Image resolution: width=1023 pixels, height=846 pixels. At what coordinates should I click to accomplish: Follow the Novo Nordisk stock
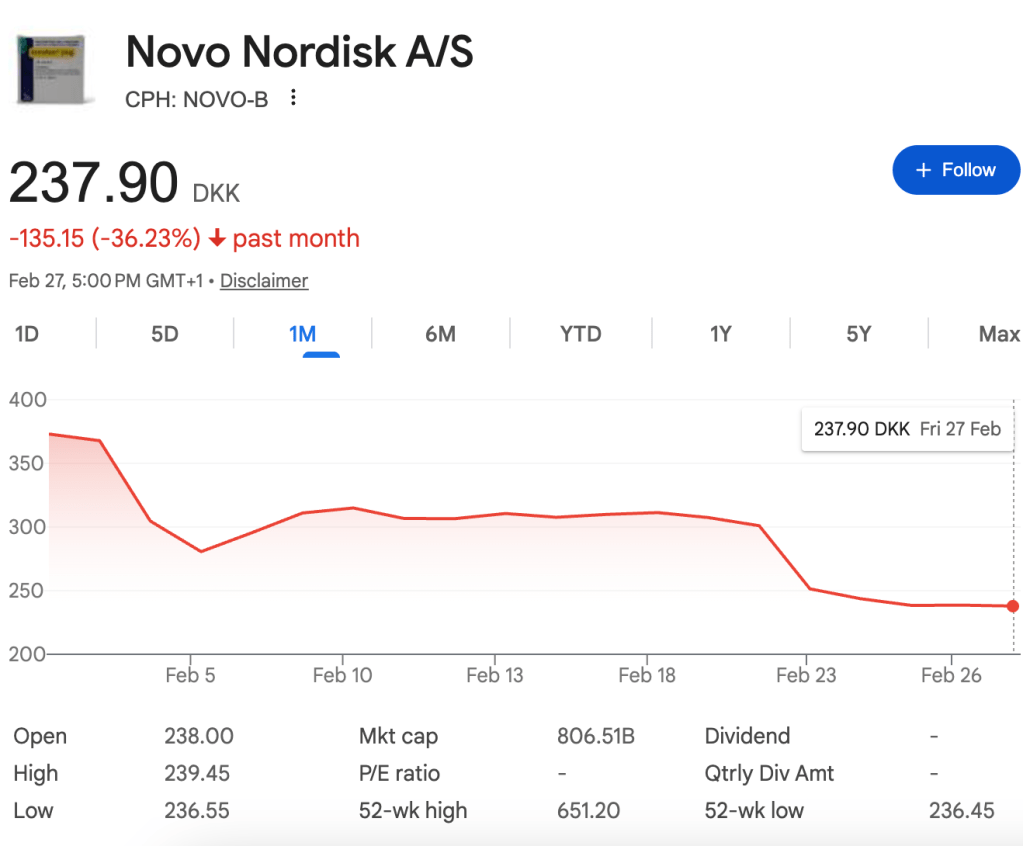955,170
